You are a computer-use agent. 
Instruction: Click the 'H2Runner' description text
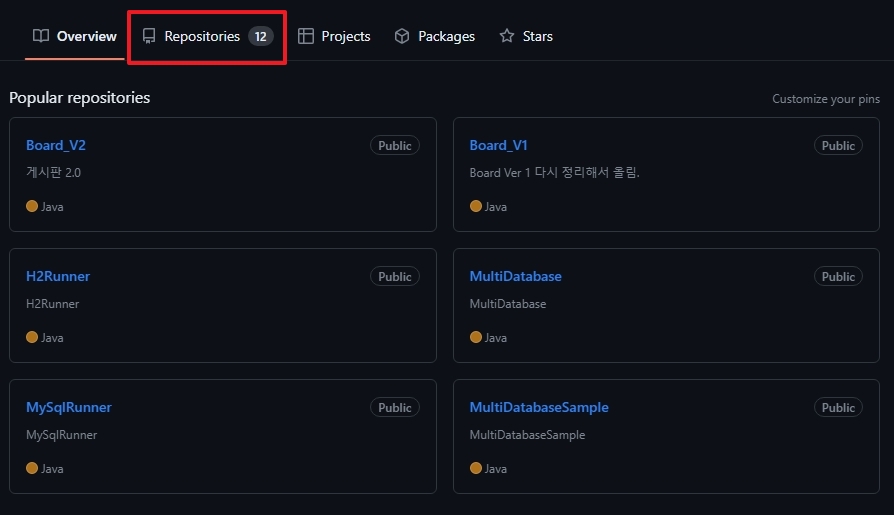[x=52, y=304]
